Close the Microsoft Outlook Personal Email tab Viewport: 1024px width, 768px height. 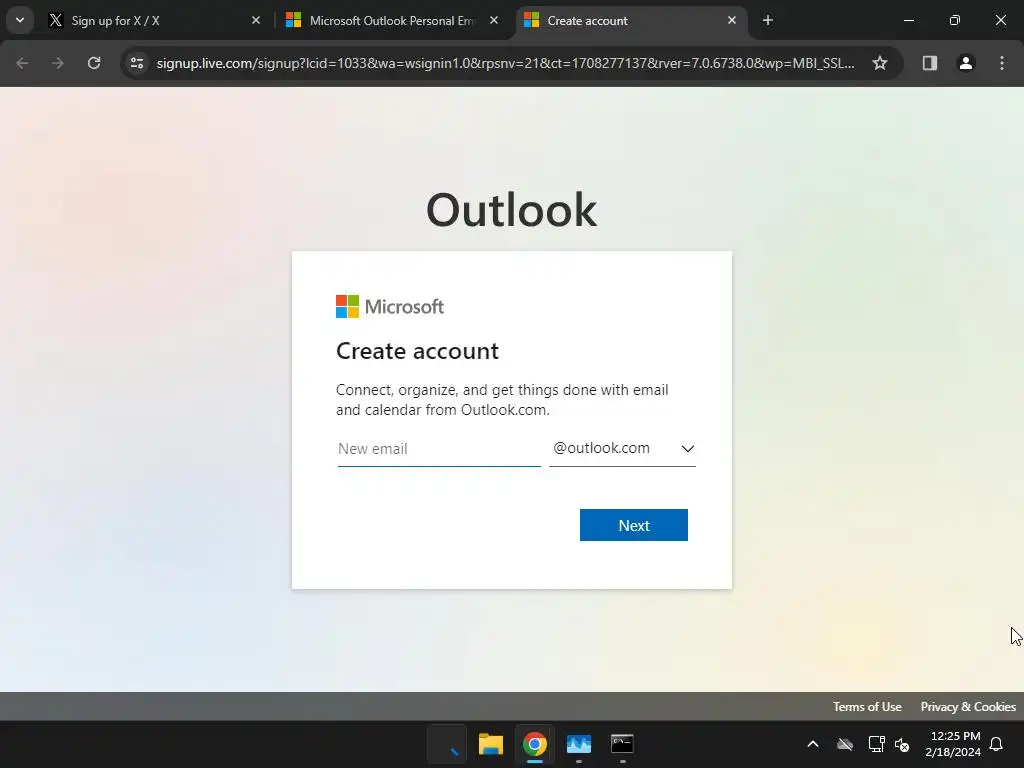point(494,20)
